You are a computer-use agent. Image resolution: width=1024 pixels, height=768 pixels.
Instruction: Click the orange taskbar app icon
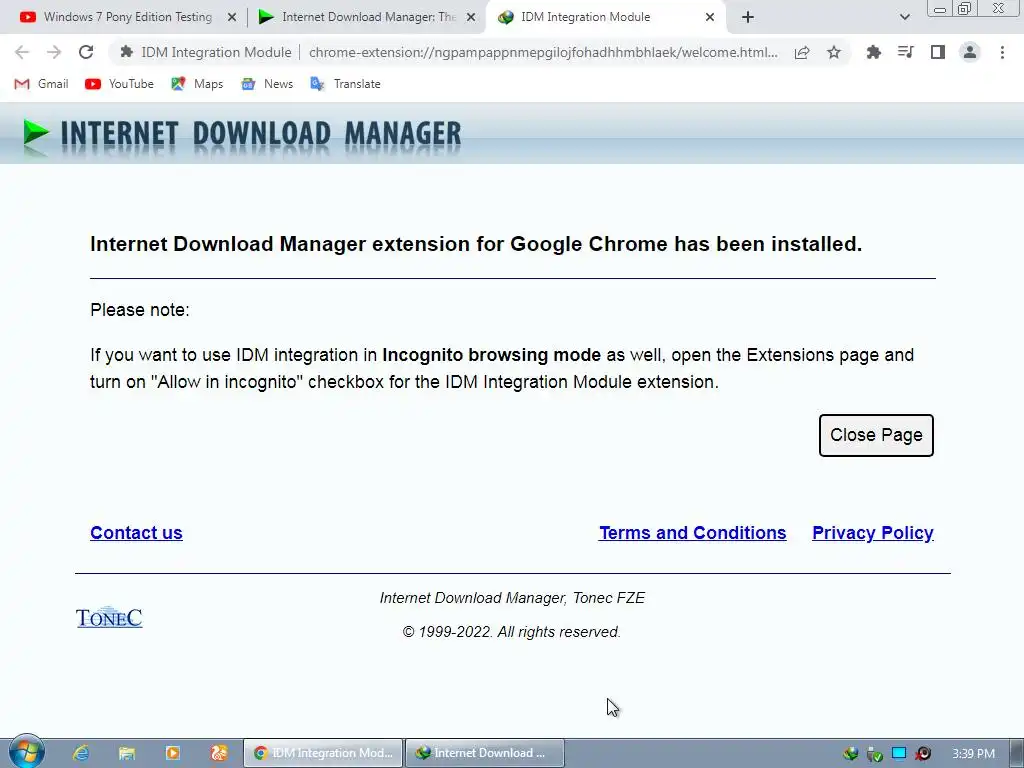pos(219,753)
